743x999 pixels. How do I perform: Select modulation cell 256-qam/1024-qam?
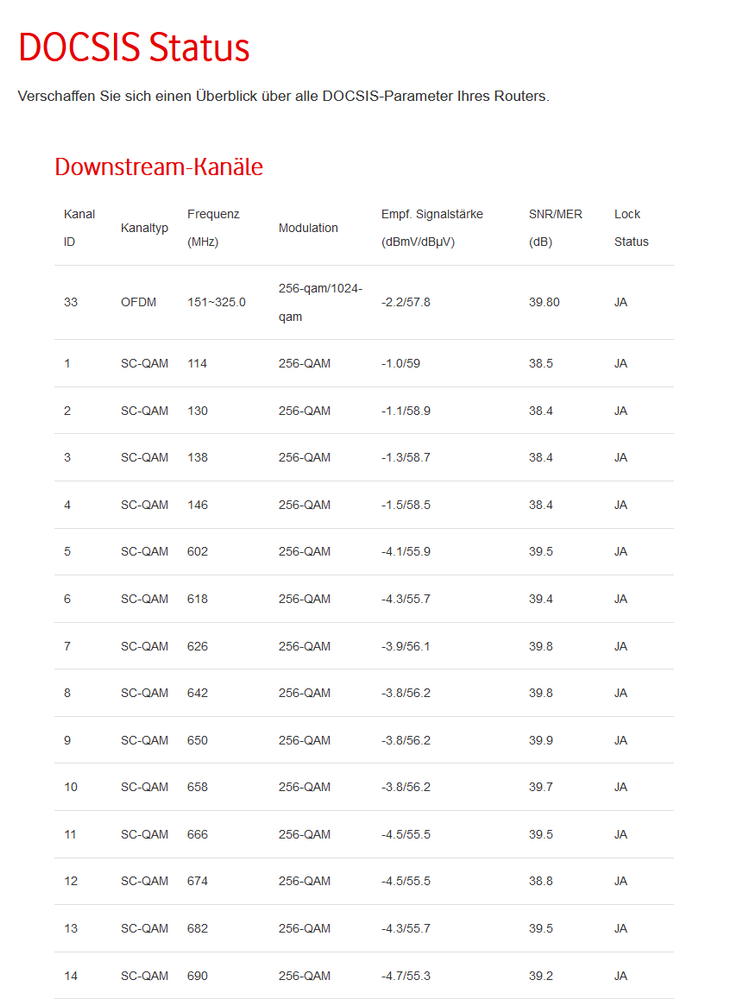[321, 303]
